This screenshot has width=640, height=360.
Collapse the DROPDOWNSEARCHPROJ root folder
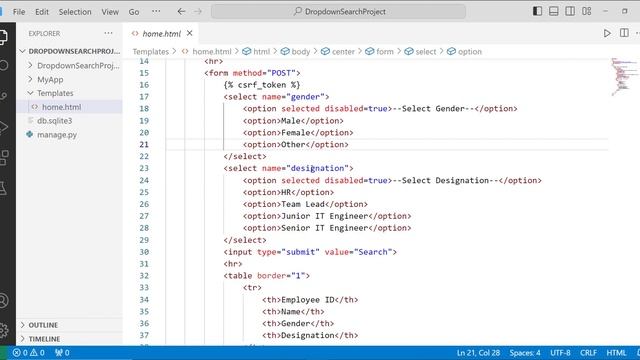pyautogui.click(x=70, y=51)
